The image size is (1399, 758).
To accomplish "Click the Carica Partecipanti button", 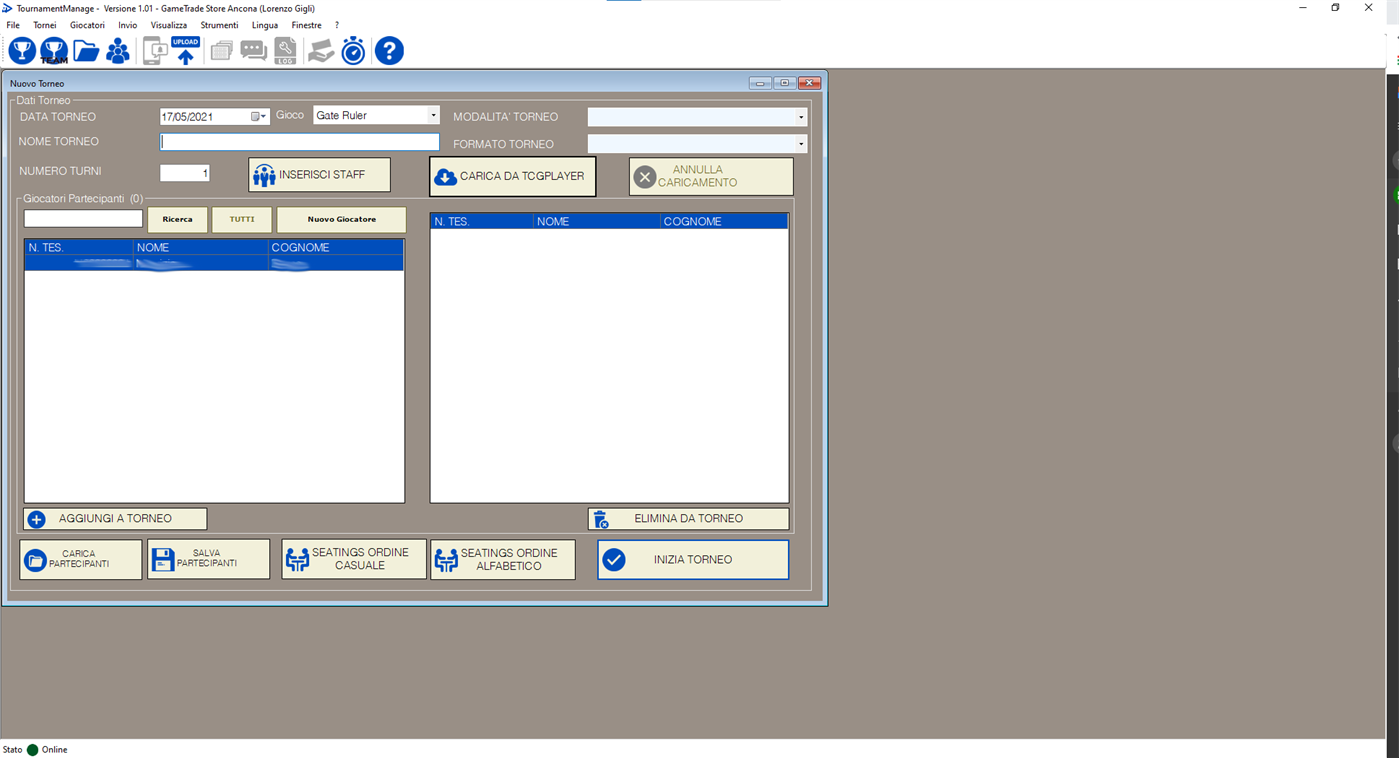I will 81,560.
